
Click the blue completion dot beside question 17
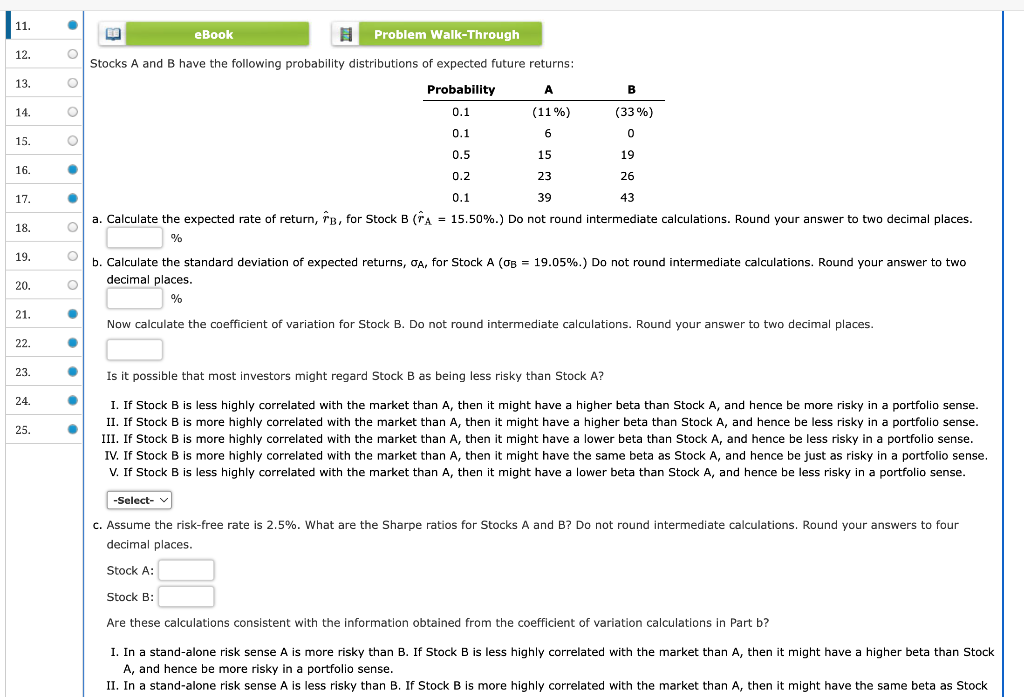(x=70, y=198)
